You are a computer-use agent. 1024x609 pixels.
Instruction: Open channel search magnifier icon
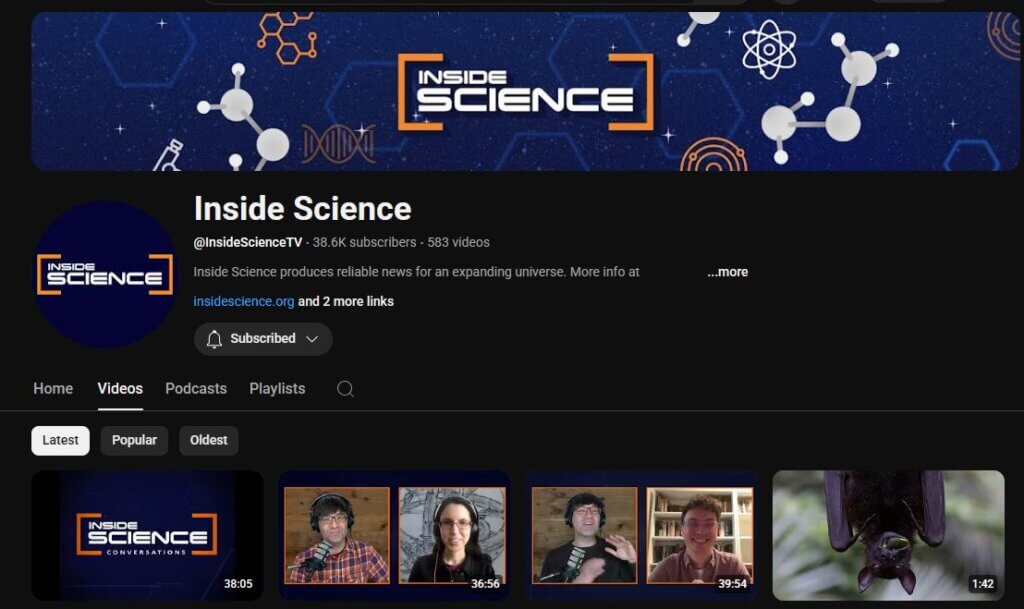click(345, 389)
